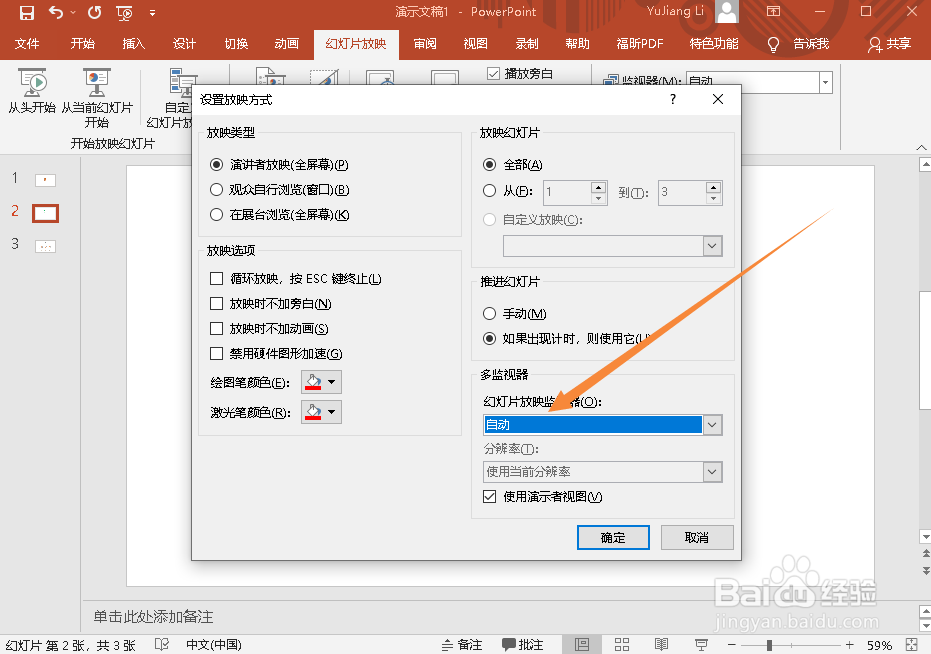Click the Ribbon Display Options icon

pos(773,11)
